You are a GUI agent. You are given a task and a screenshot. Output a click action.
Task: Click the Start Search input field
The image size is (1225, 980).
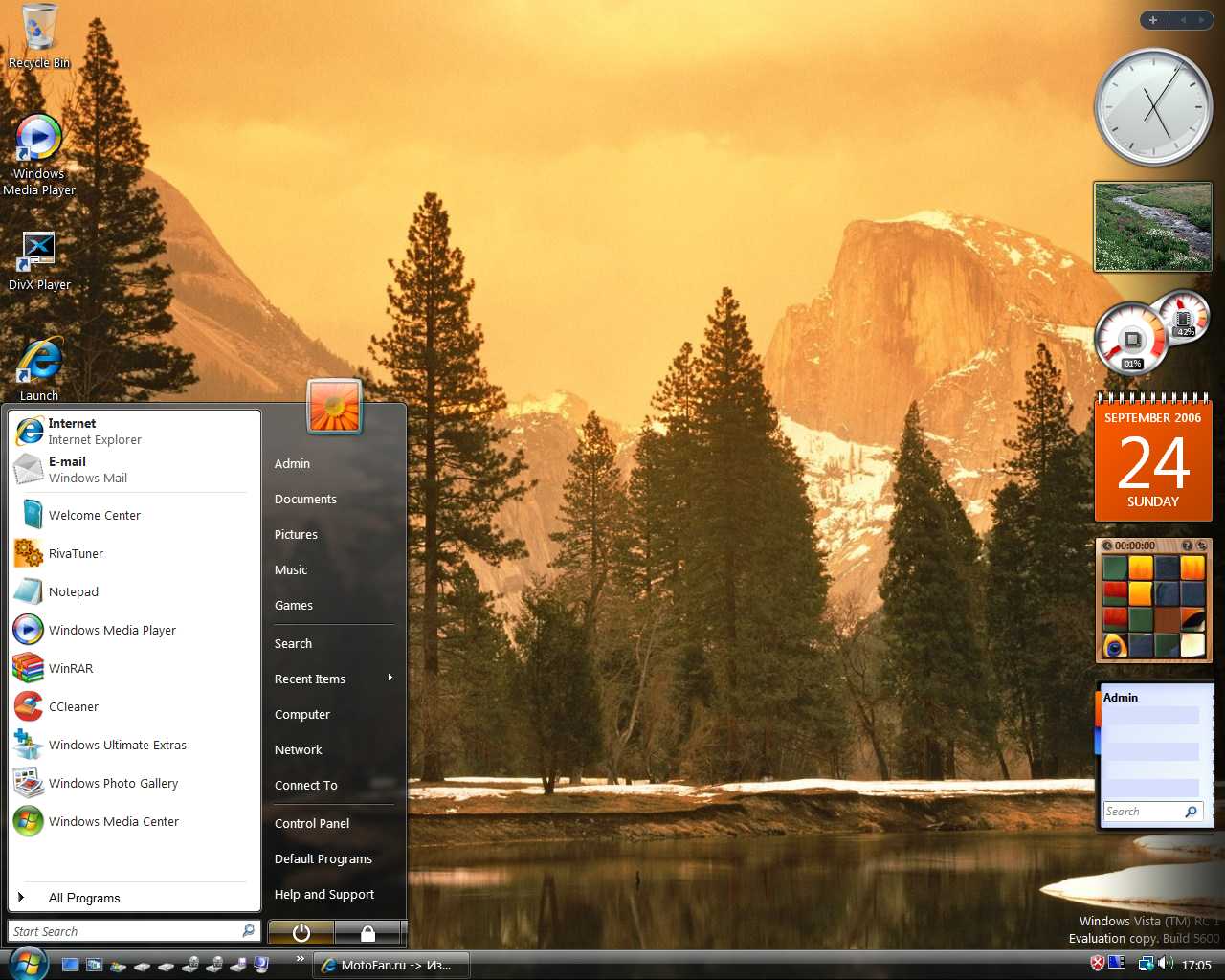coord(127,930)
